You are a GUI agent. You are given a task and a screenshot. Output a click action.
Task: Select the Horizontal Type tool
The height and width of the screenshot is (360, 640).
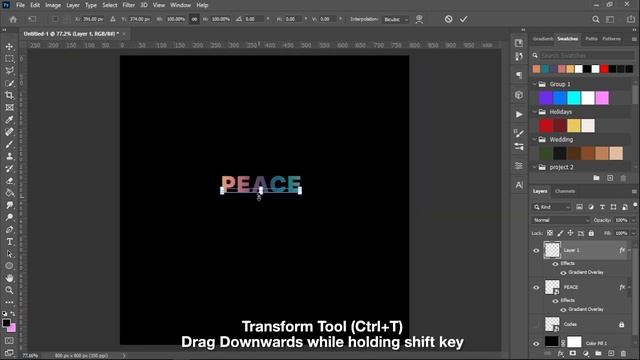(x=9, y=242)
